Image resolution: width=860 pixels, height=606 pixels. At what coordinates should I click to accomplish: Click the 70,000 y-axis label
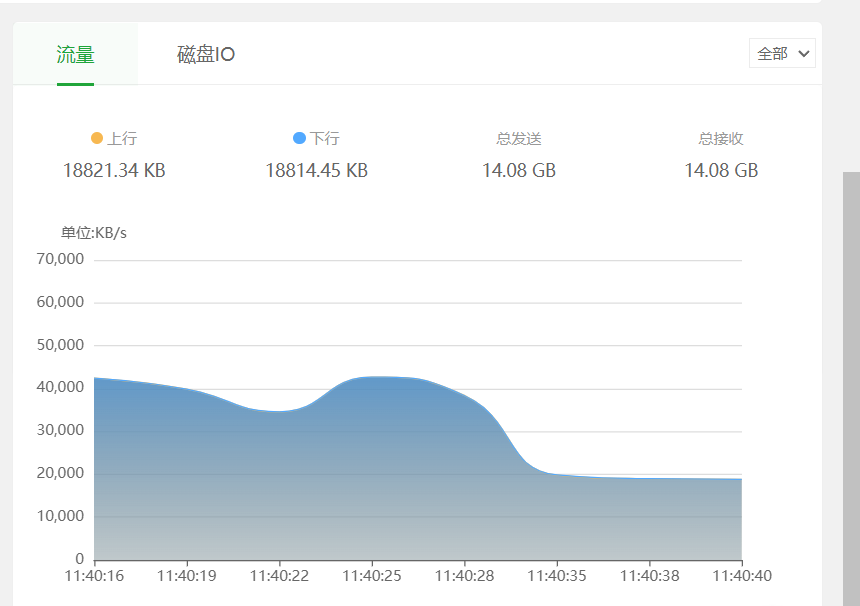coord(60,259)
